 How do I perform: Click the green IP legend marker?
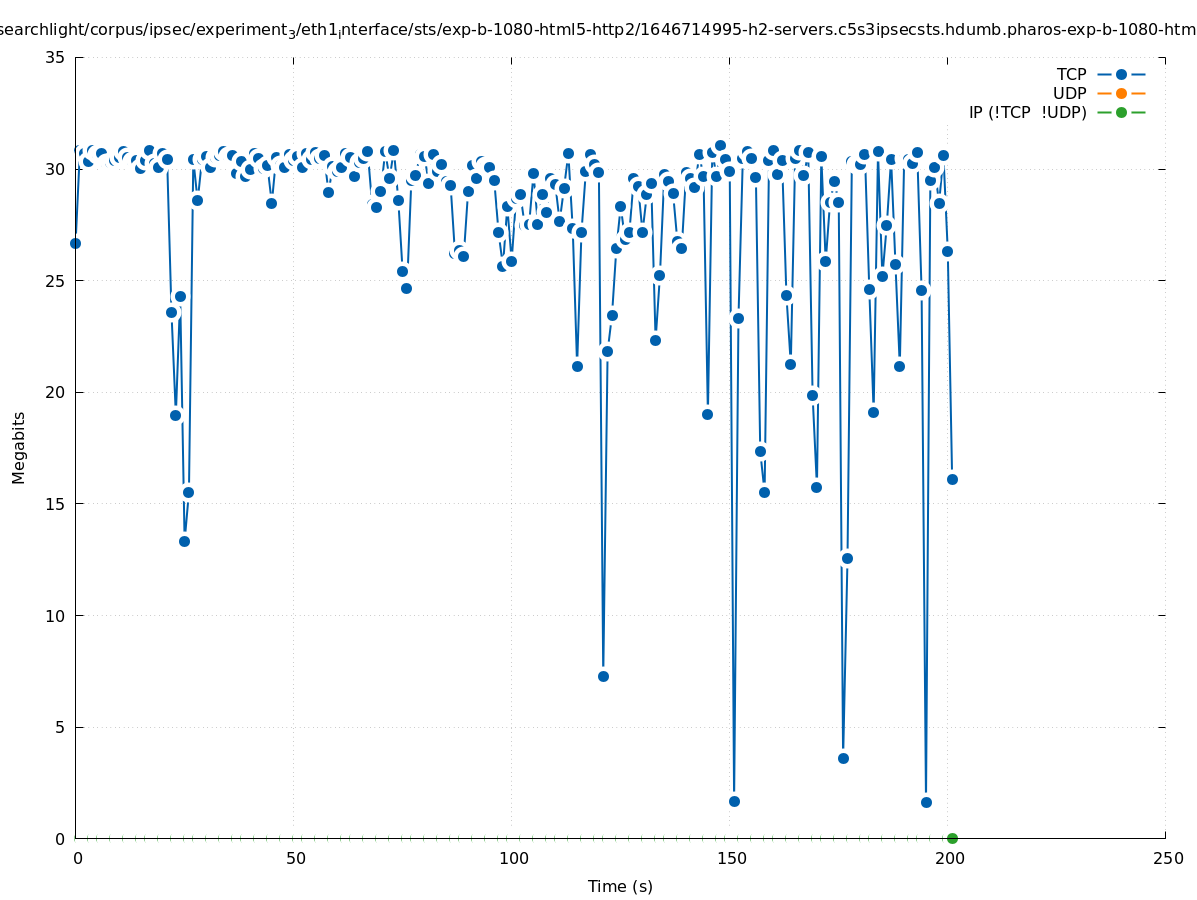(x=1121, y=112)
